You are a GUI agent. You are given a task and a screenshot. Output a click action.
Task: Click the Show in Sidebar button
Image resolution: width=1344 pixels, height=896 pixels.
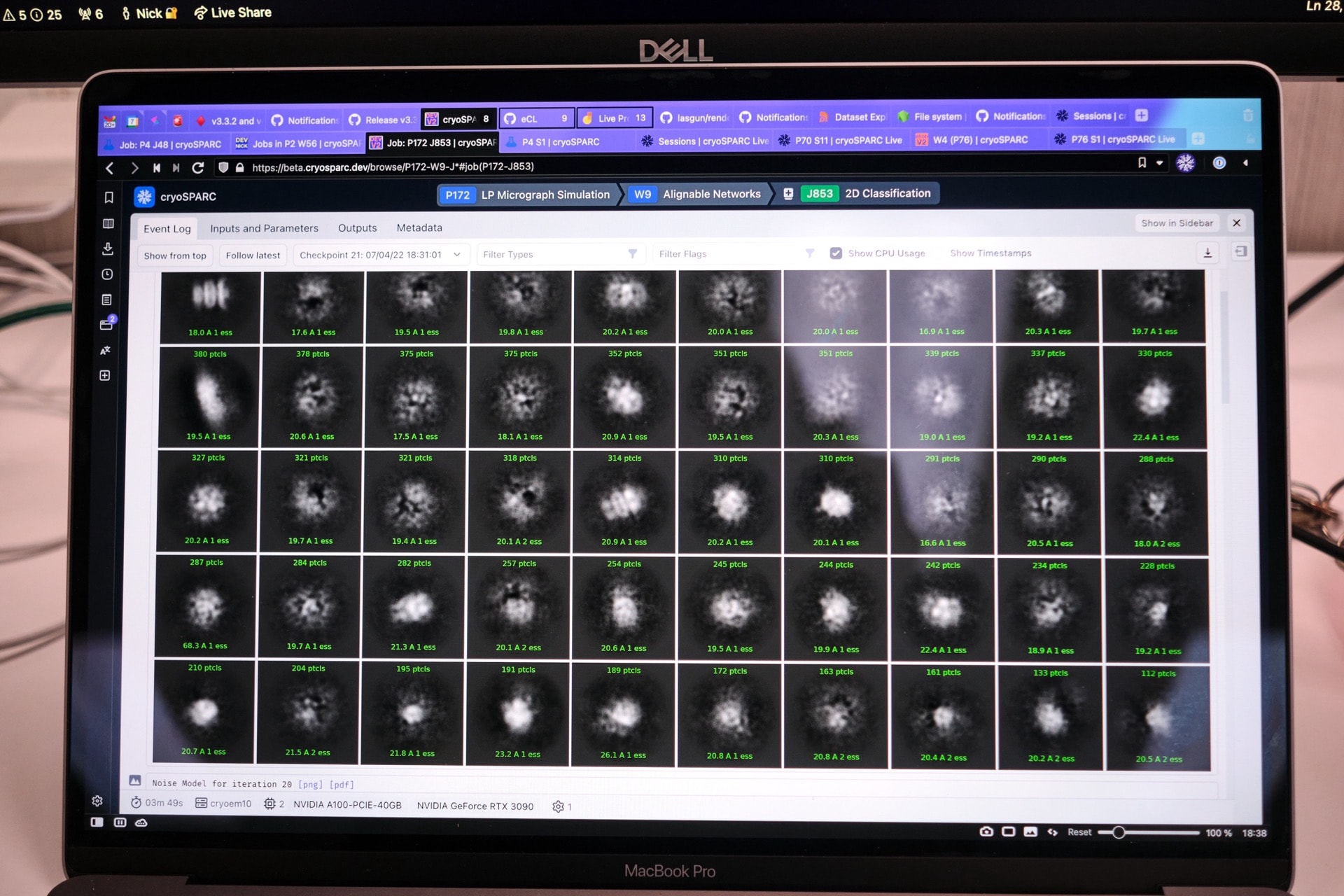[x=1177, y=223]
